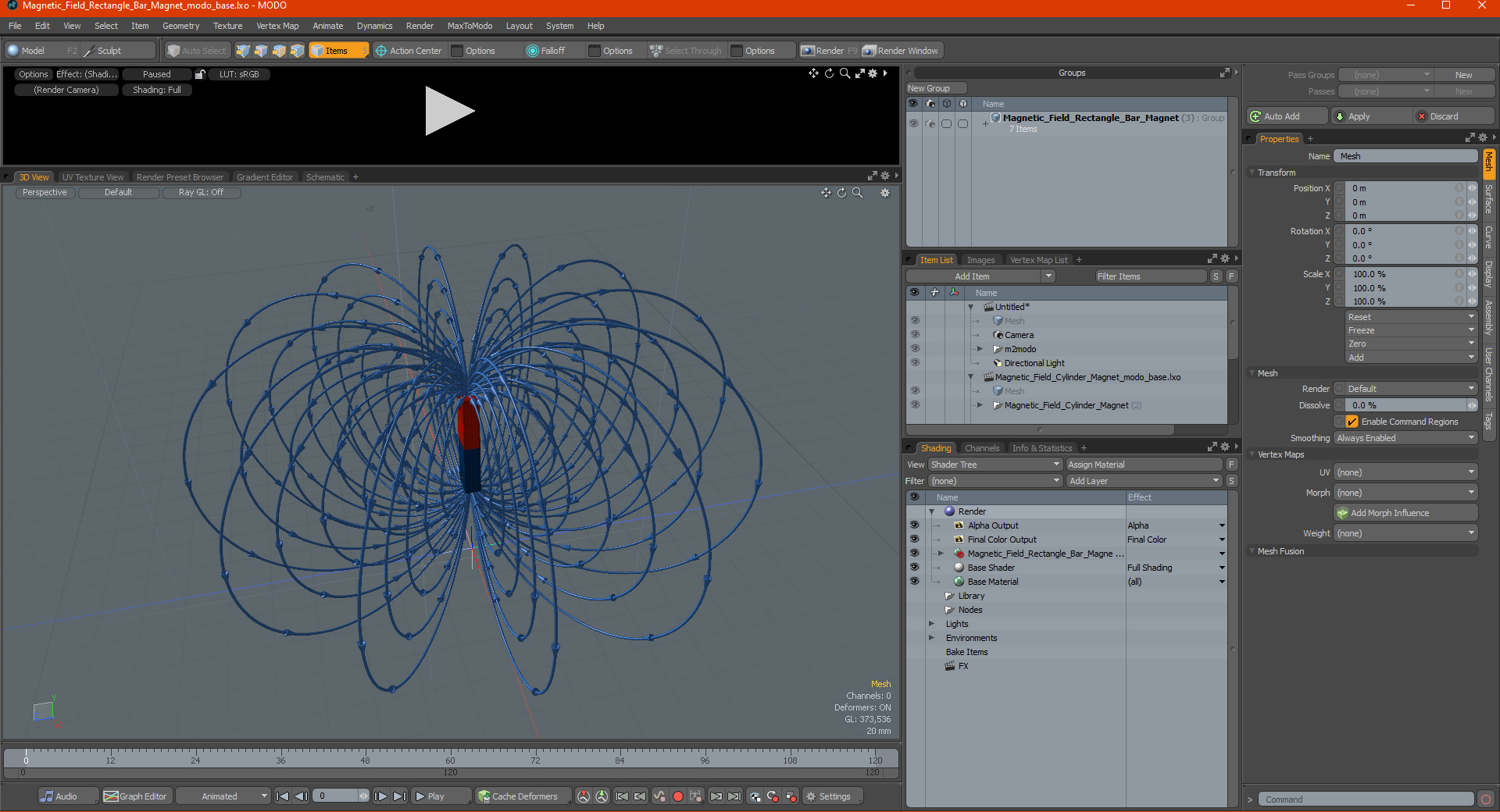Image resolution: width=1500 pixels, height=812 pixels.
Task: Open the Shader Tree View dropdown
Action: click(995, 465)
